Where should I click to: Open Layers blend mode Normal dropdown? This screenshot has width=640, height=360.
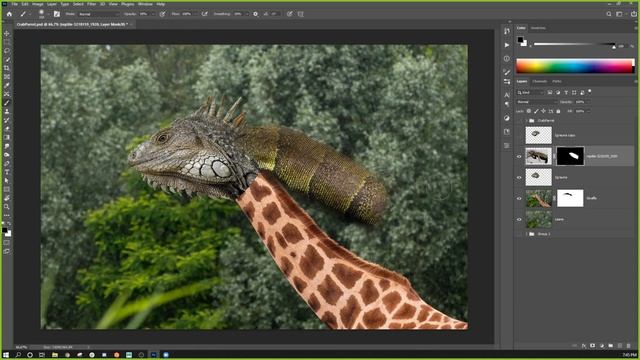[536, 102]
